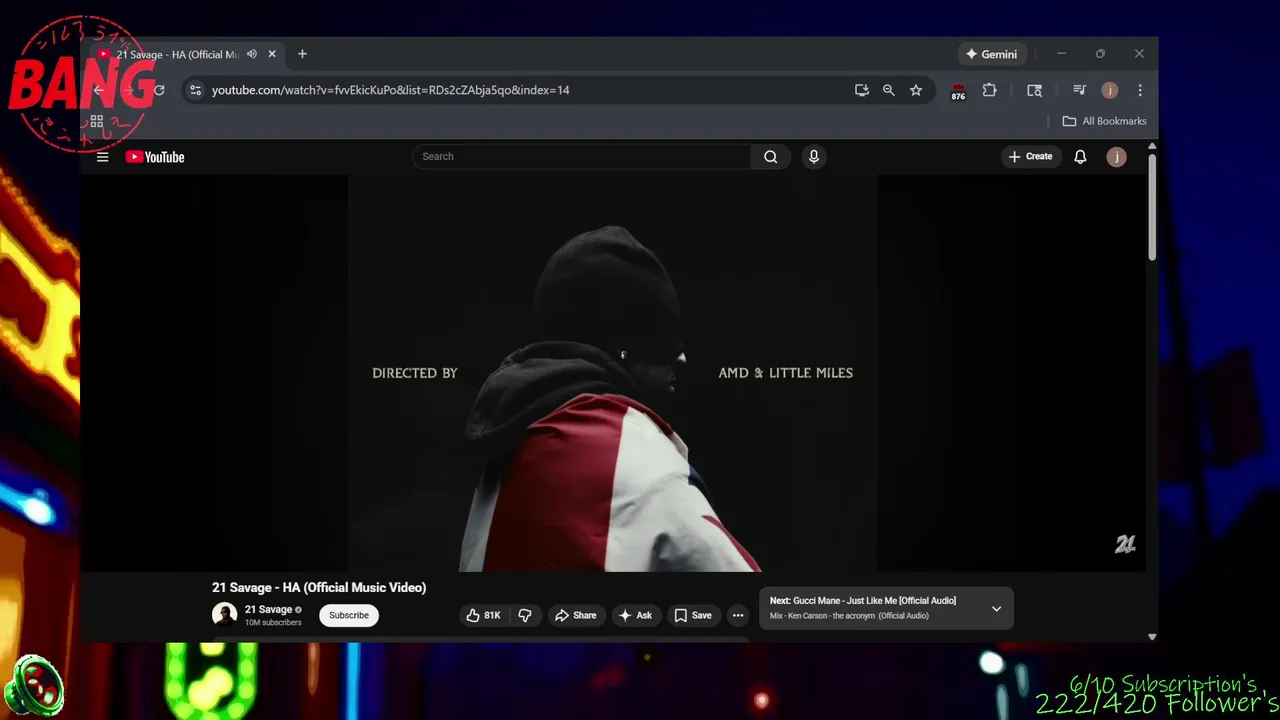1280x720 pixels.
Task: Click the install app icon in address bar
Action: 862,90
